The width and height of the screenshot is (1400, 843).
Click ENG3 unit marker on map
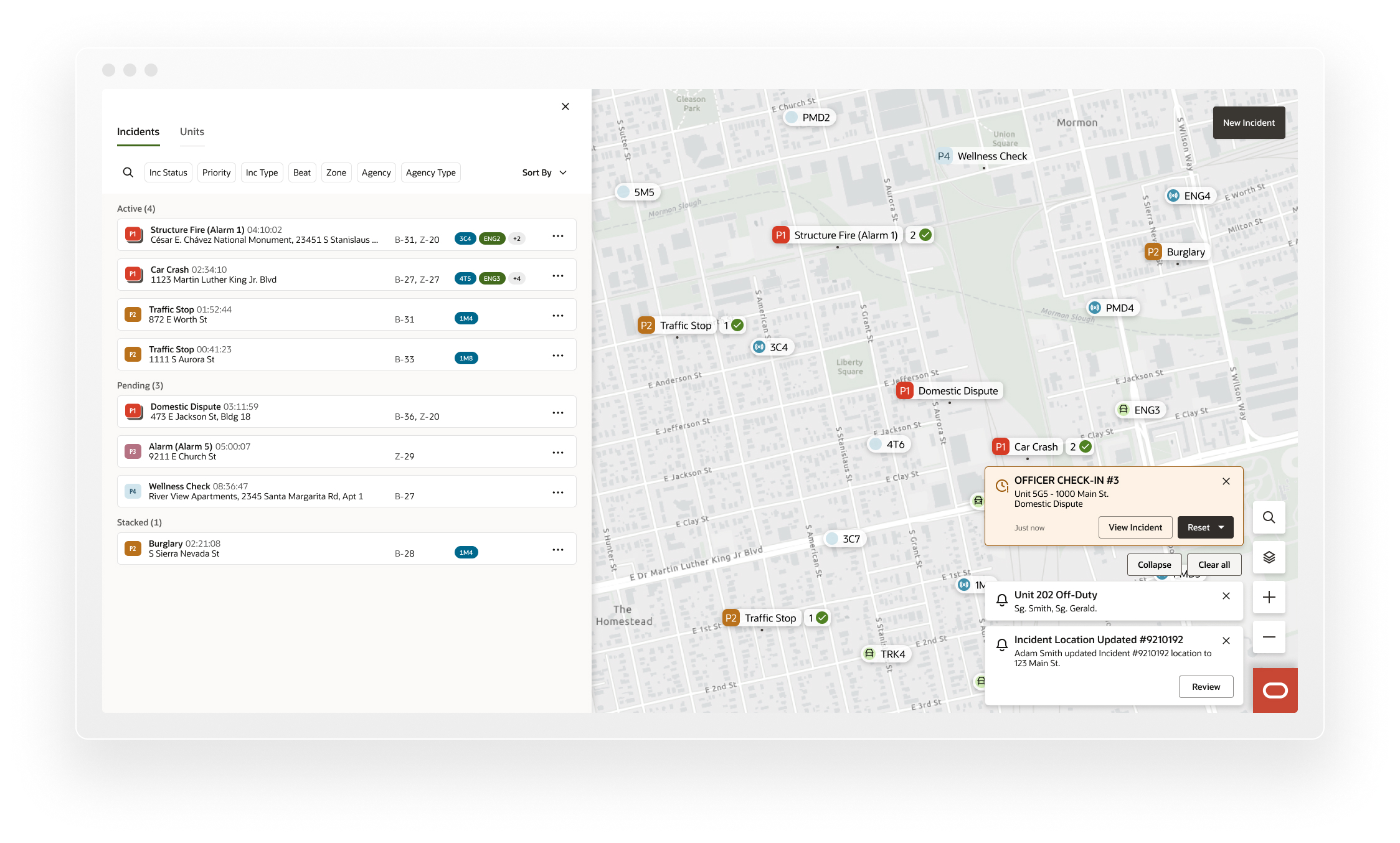(x=1140, y=410)
